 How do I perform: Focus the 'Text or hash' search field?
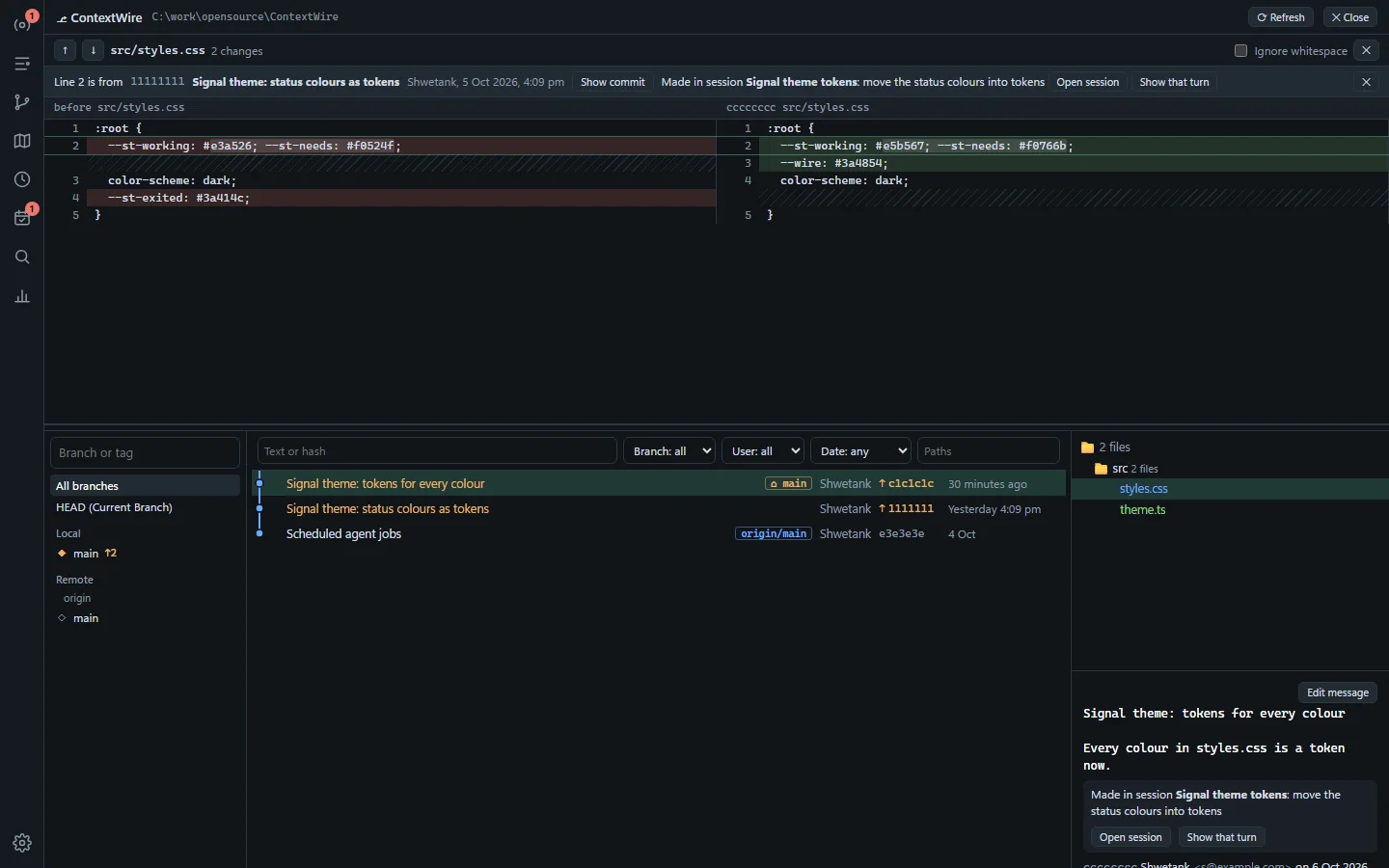437,451
